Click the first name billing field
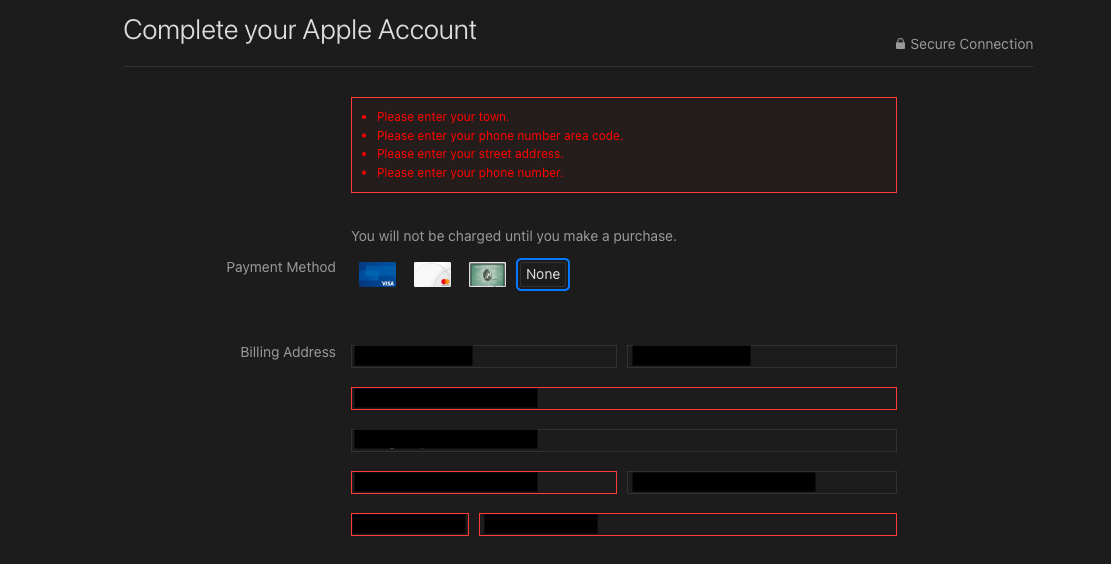 483,356
